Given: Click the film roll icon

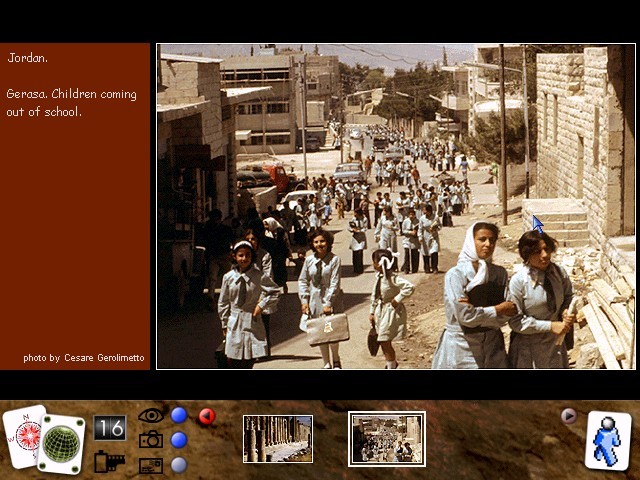Looking at the screenshot, I should 109,462.
